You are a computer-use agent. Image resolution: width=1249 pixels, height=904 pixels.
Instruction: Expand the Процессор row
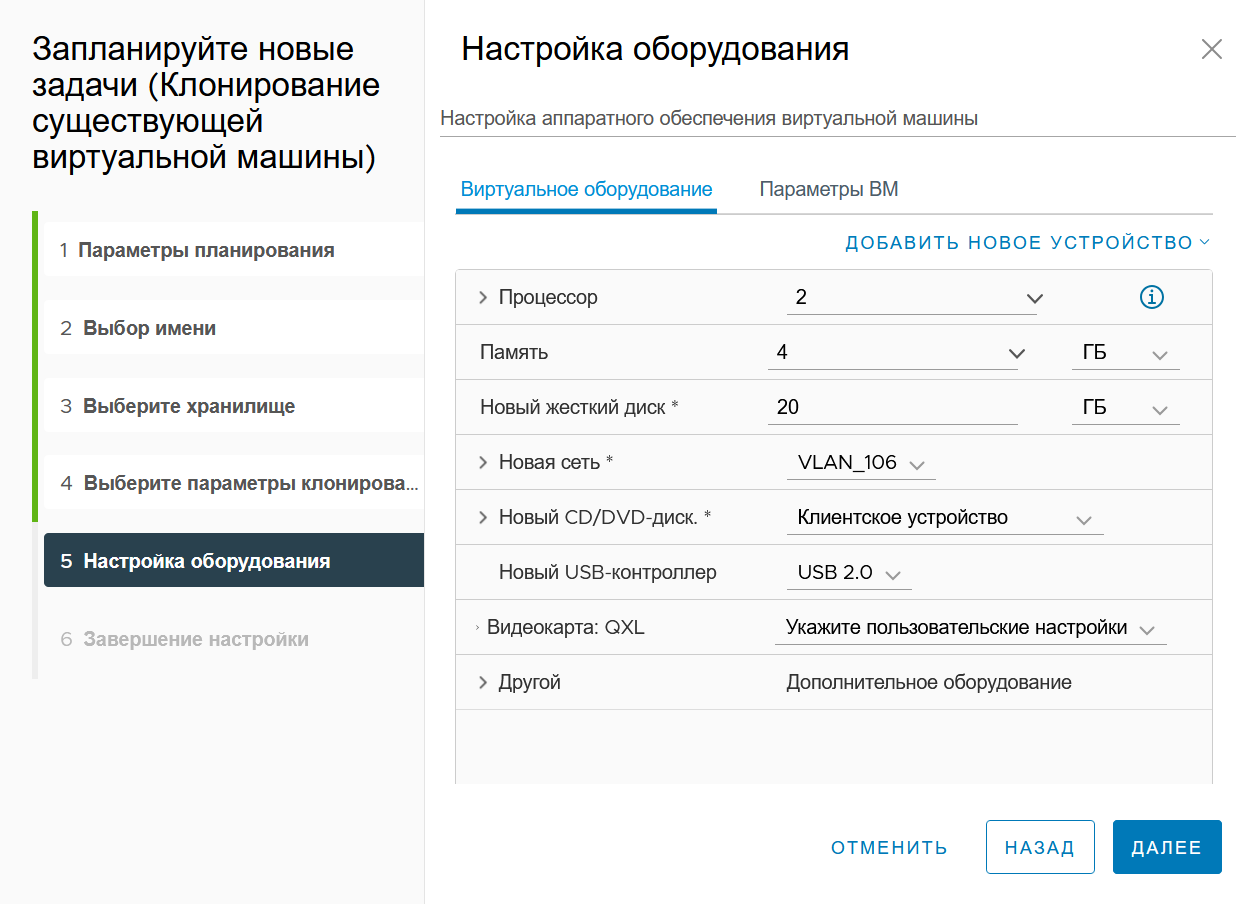point(483,297)
